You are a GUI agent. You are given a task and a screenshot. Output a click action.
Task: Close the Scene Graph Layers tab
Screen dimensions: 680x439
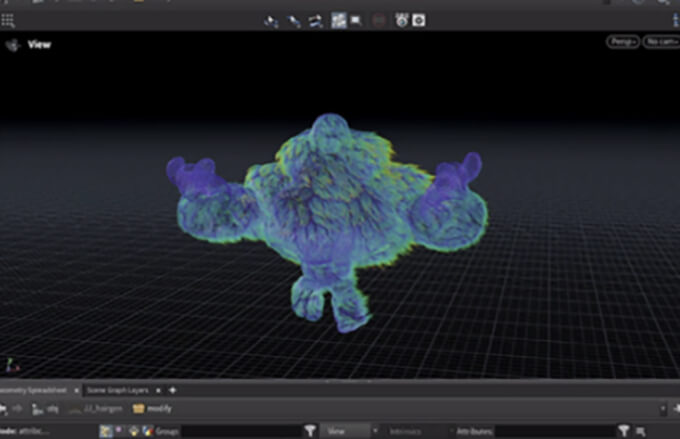[160, 389]
